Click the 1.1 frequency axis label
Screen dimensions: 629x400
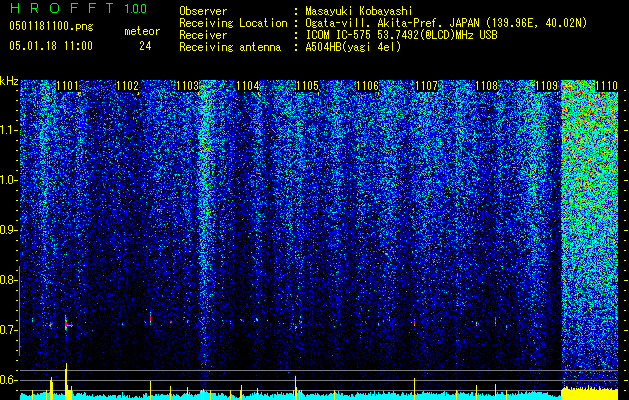click(9, 130)
